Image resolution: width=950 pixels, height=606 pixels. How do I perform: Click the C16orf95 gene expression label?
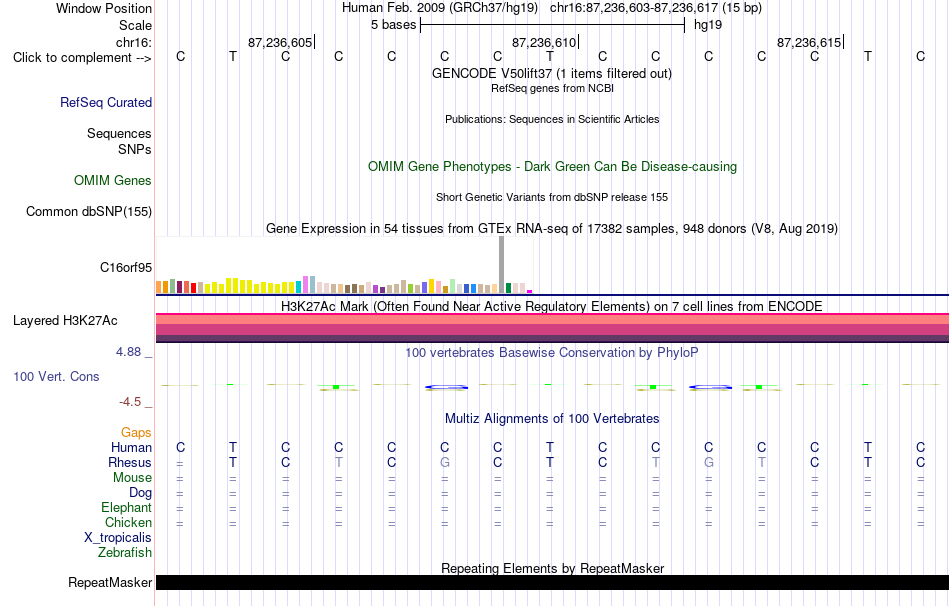click(125, 267)
